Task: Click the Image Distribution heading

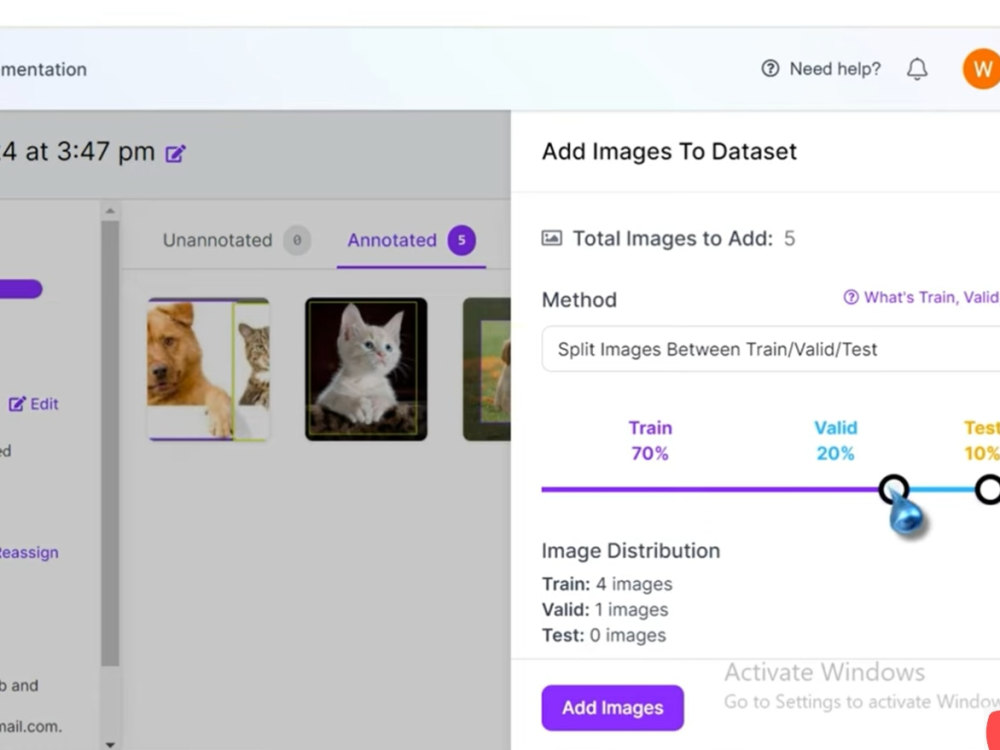Action: point(631,550)
